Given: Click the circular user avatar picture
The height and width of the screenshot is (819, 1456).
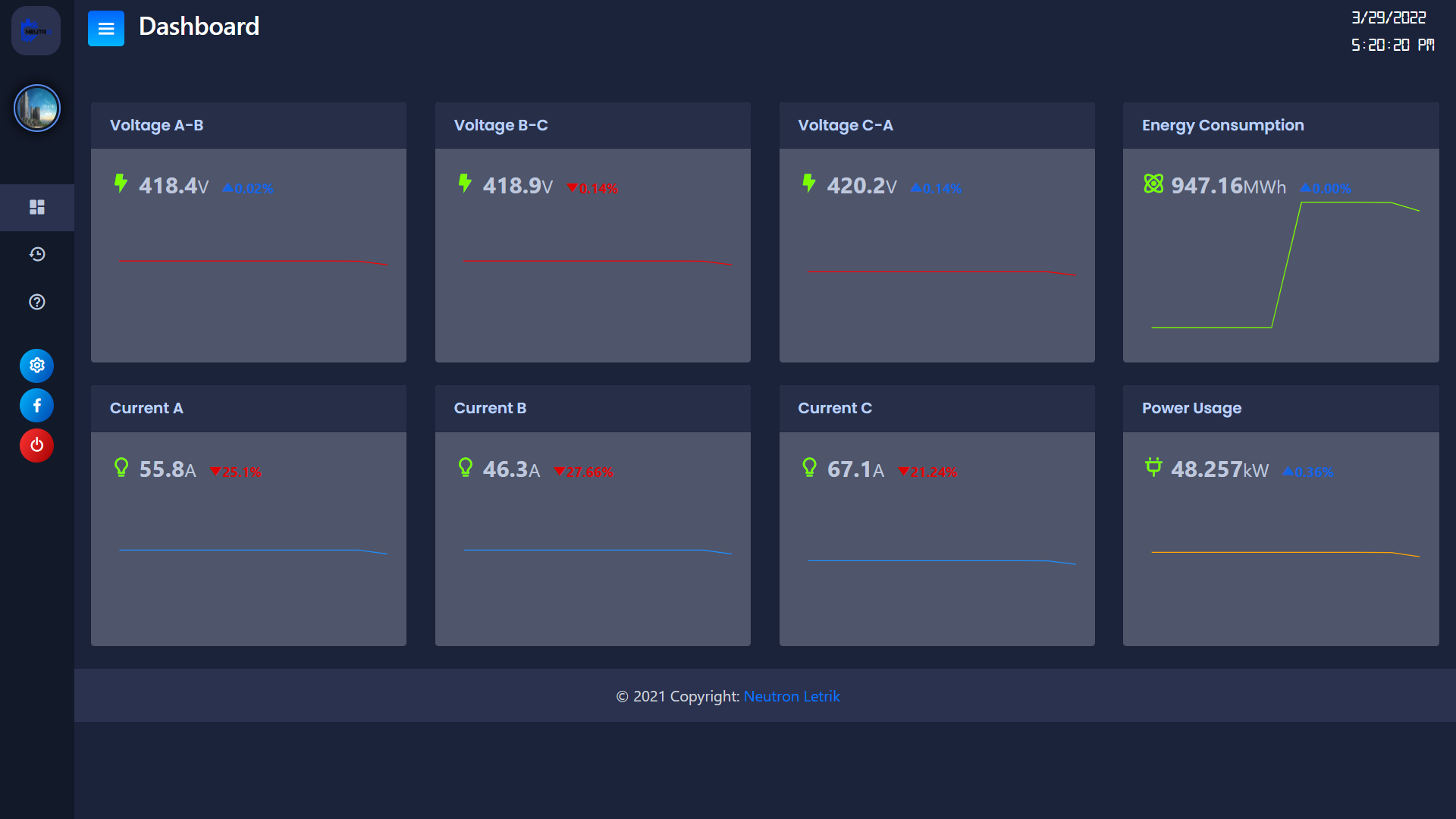Looking at the screenshot, I should tap(36, 108).
